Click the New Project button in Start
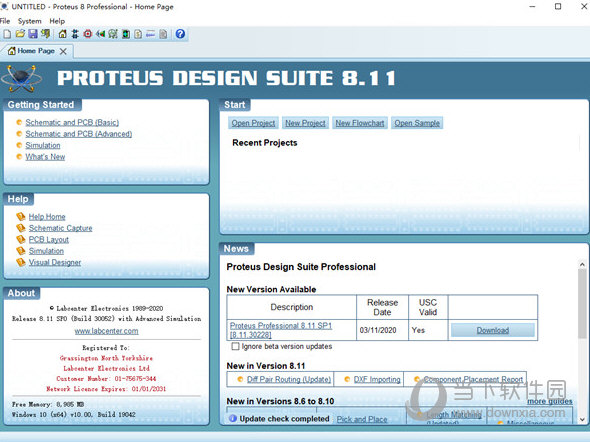This screenshot has width=590, height=442. 305,123
